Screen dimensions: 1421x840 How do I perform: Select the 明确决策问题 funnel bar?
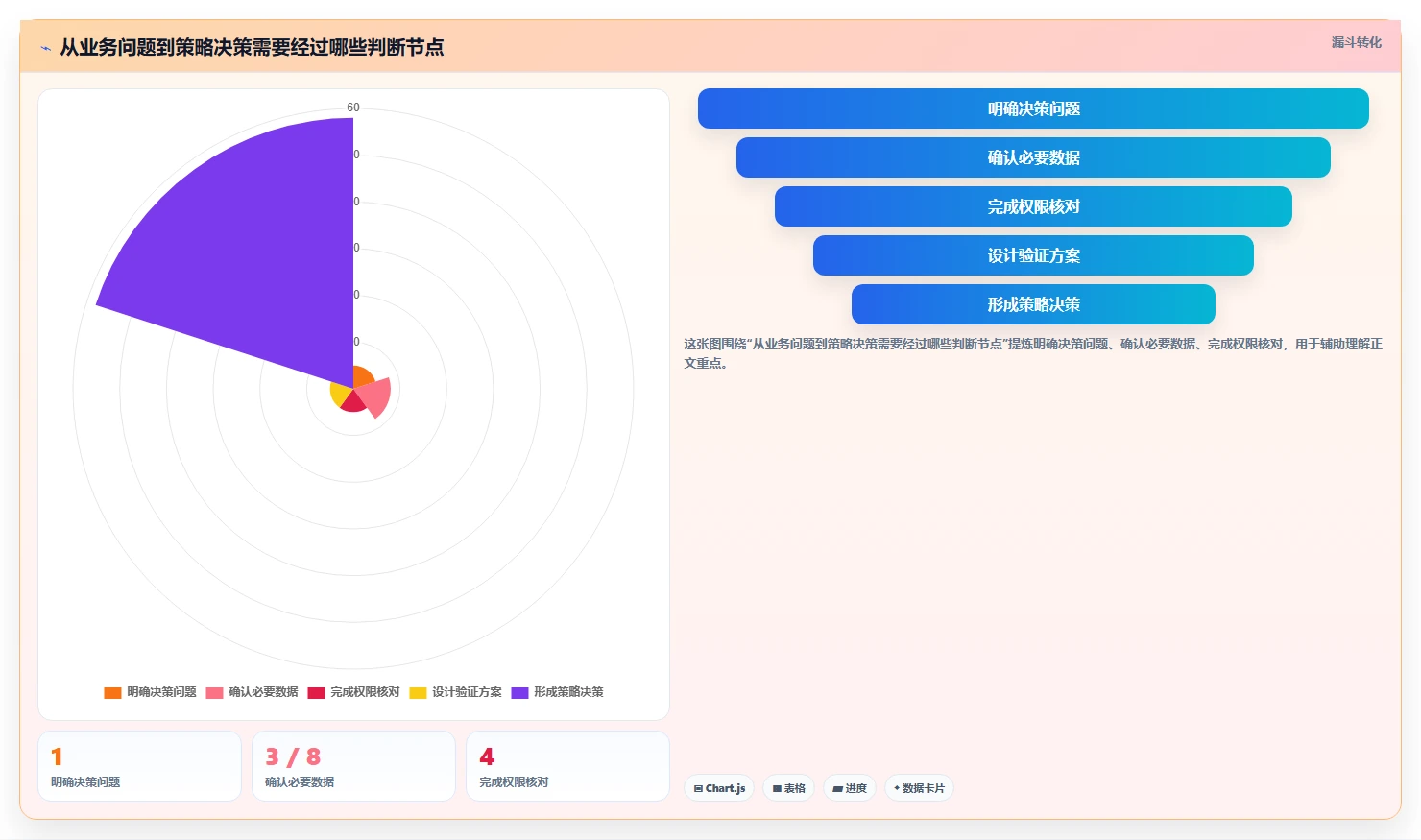(1033, 108)
